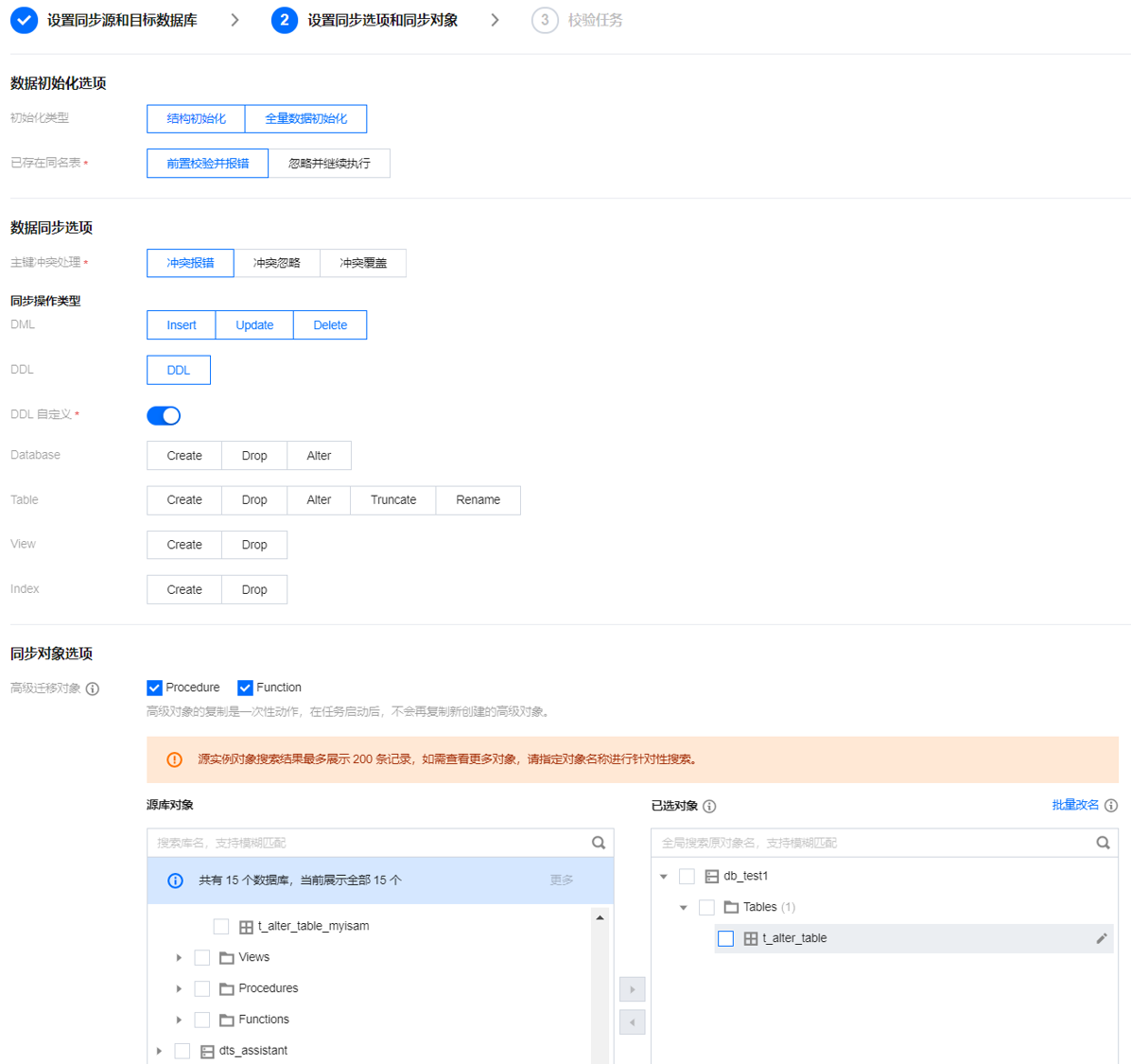Screen dimensions: 1131x1064
Task: Check the t_alter_table checkbox
Action: tap(726, 938)
